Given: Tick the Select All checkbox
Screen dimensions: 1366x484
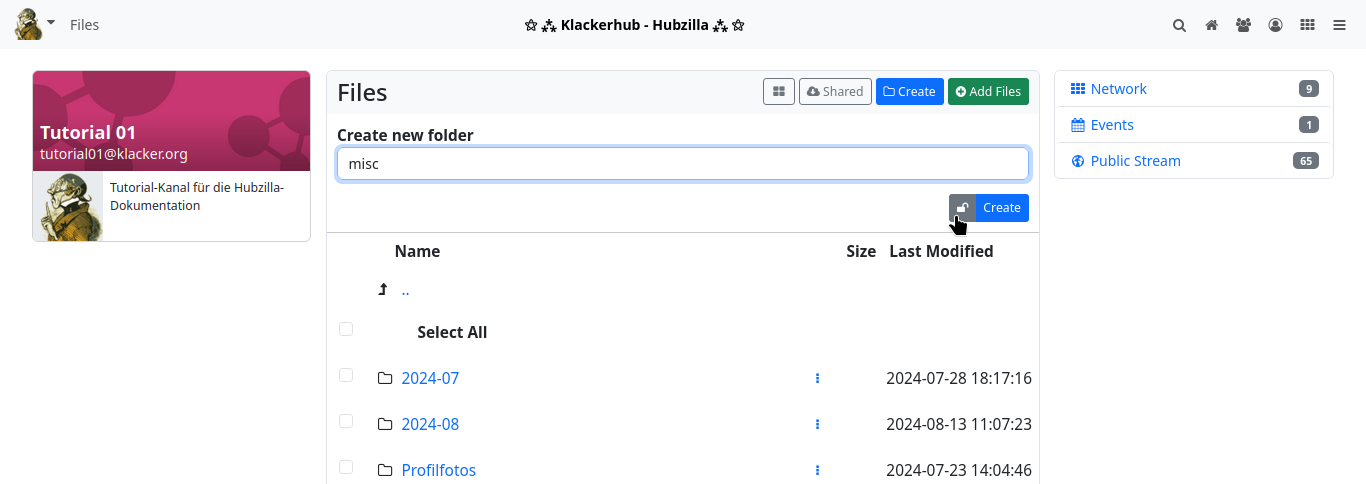Looking at the screenshot, I should pyautogui.click(x=346, y=329).
